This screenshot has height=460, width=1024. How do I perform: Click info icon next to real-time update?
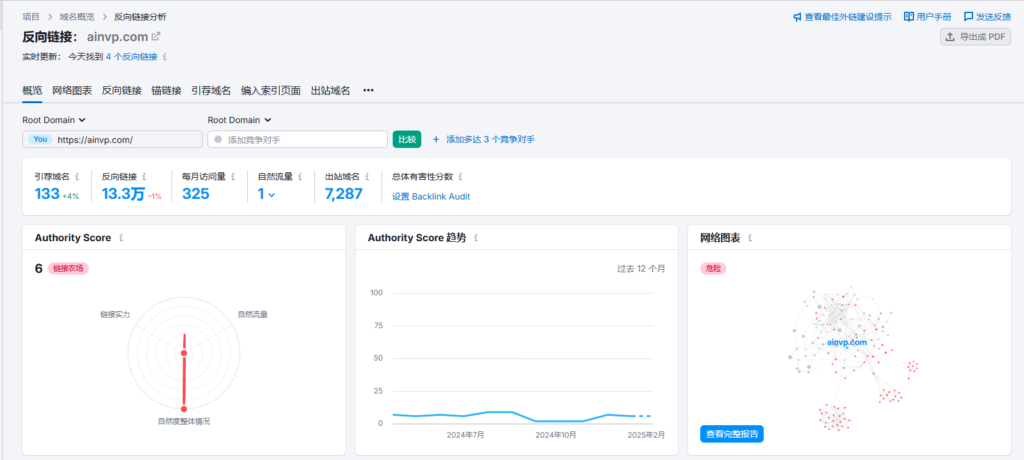(x=165, y=57)
